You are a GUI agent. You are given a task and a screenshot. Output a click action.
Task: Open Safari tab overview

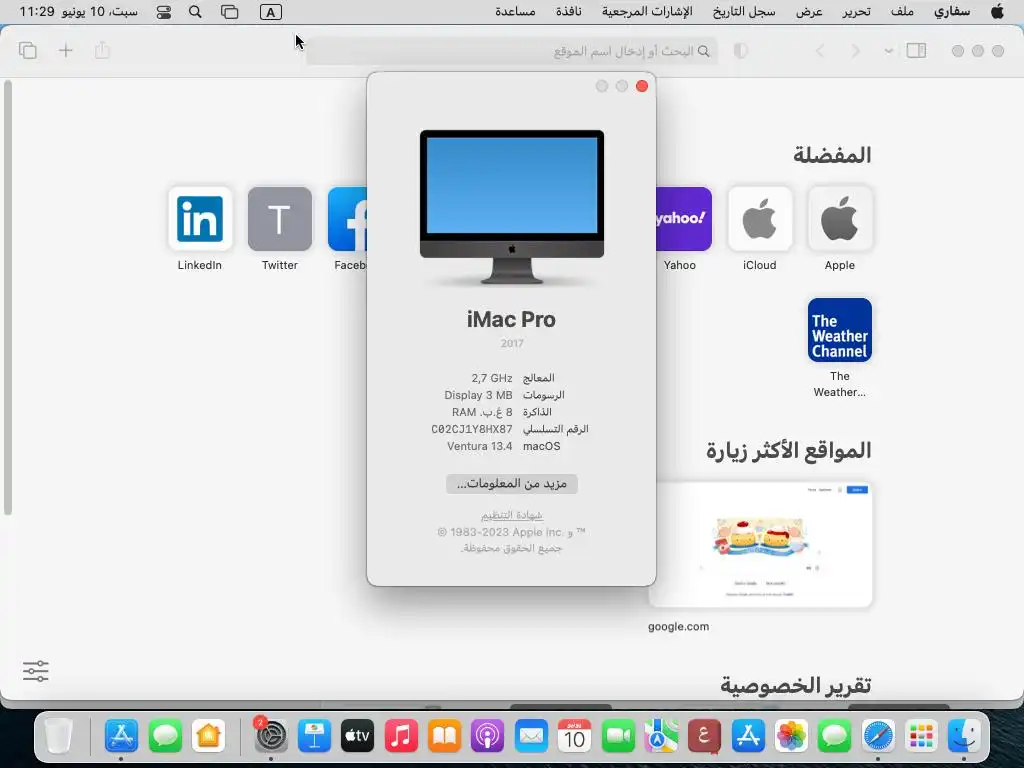click(x=27, y=50)
